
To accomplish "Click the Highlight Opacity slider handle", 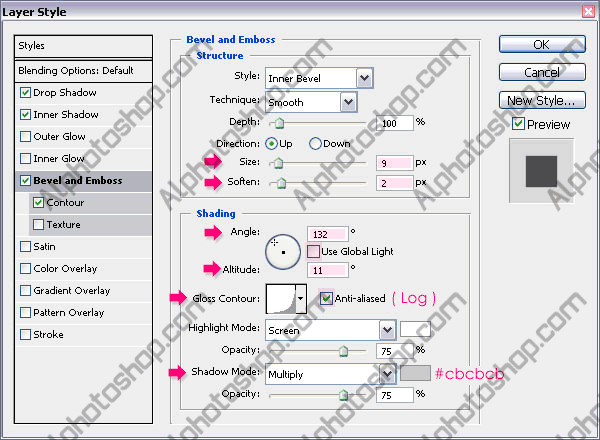I will point(344,351).
